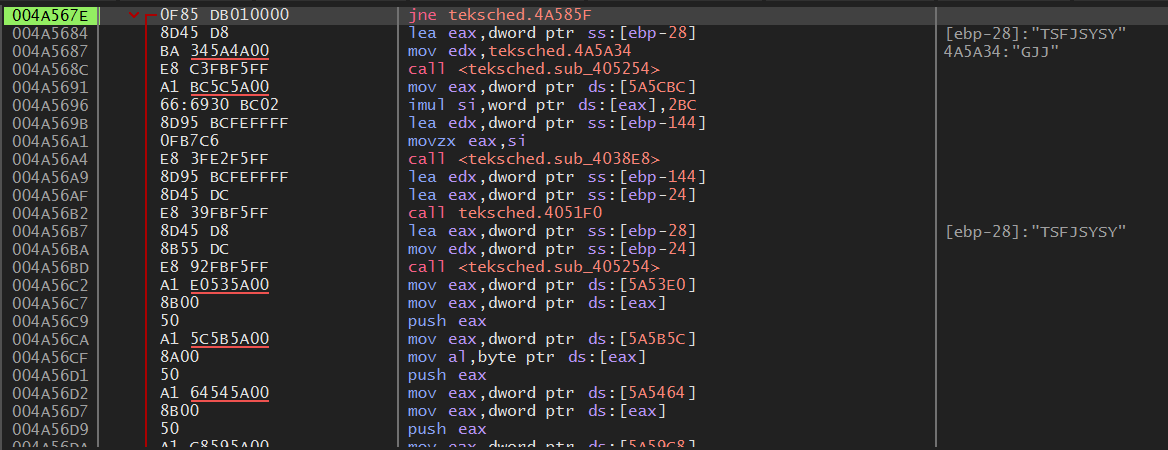Screen dimensions: 1168x450
Task: Select address 004A569B row
Action: pos(50,123)
